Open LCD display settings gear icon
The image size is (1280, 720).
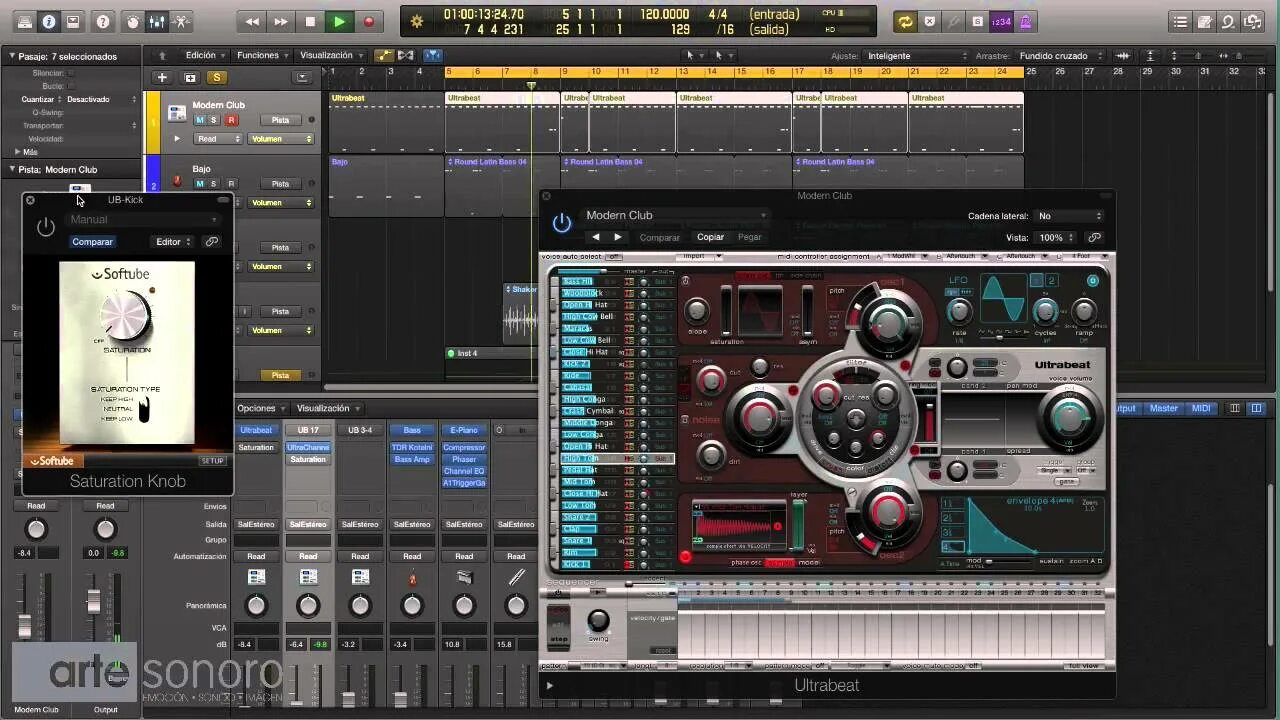[x=417, y=21]
